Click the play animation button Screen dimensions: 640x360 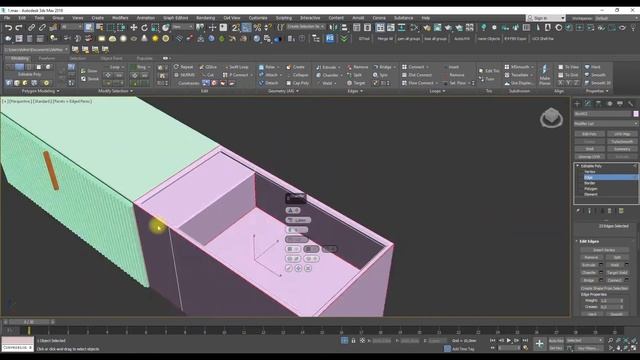(509, 340)
